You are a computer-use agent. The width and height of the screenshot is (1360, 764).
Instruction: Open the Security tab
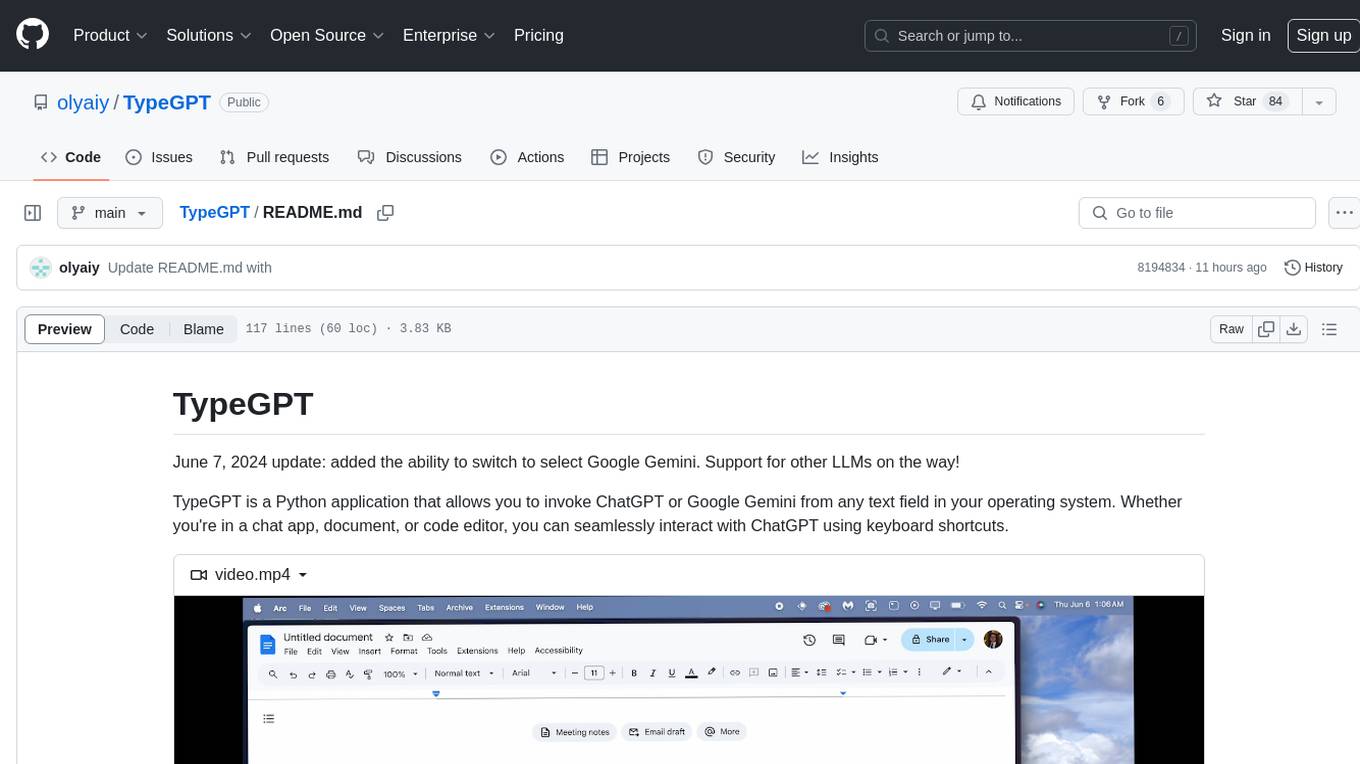[x=736, y=157]
